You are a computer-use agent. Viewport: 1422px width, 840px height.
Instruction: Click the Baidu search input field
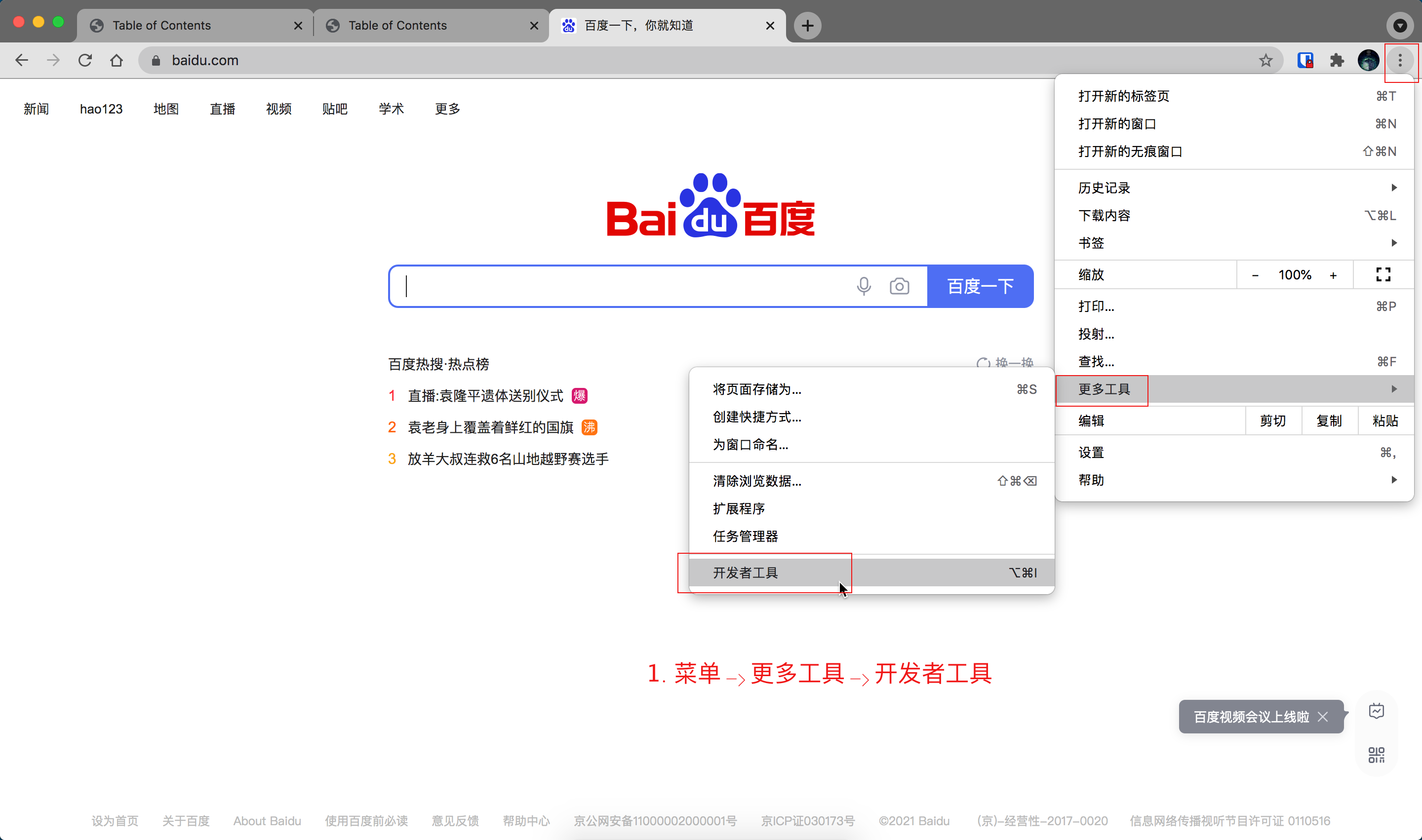point(623,286)
